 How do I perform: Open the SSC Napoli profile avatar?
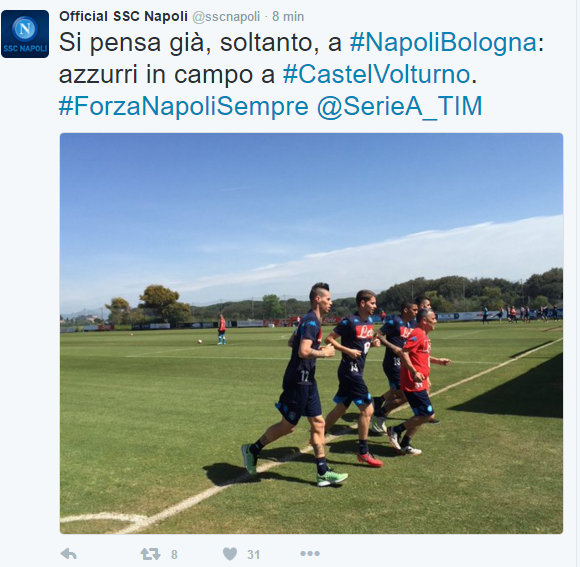pyautogui.click(x=25, y=34)
